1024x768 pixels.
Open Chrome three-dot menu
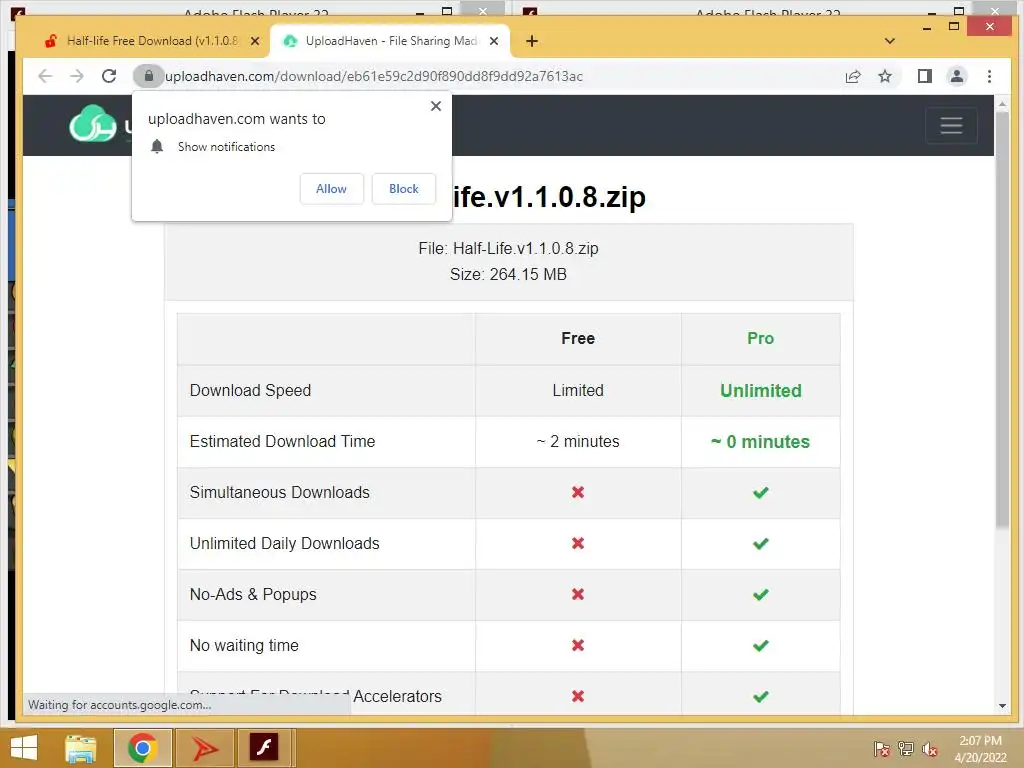(x=989, y=76)
